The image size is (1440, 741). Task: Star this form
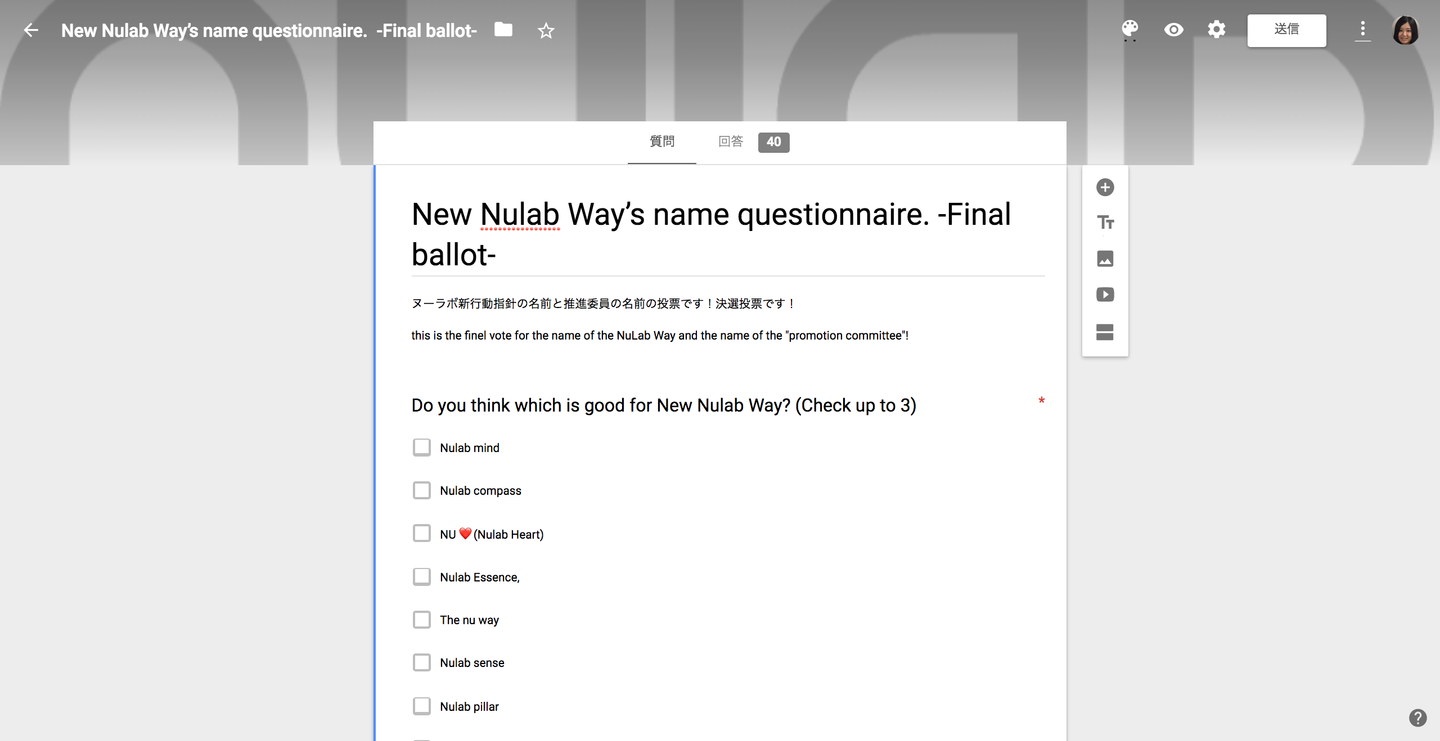coord(546,30)
